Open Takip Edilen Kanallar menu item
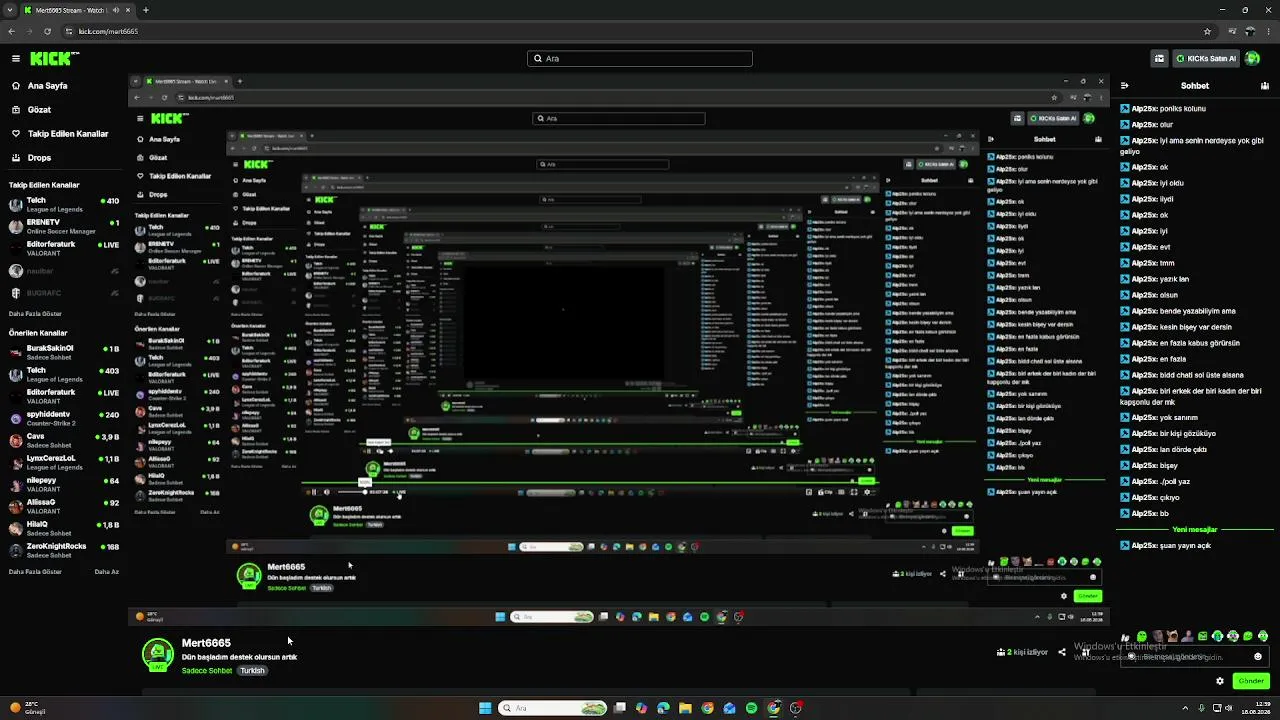 62,134
